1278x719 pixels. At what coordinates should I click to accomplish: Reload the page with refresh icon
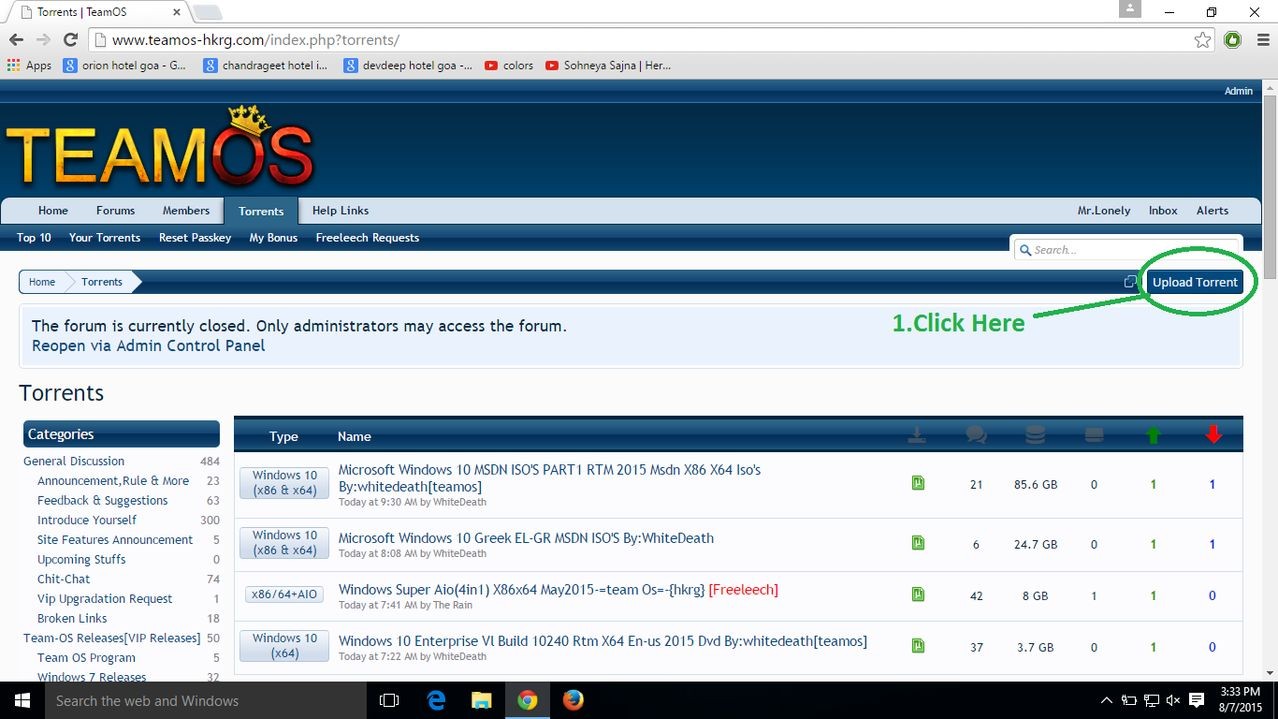click(70, 40)
